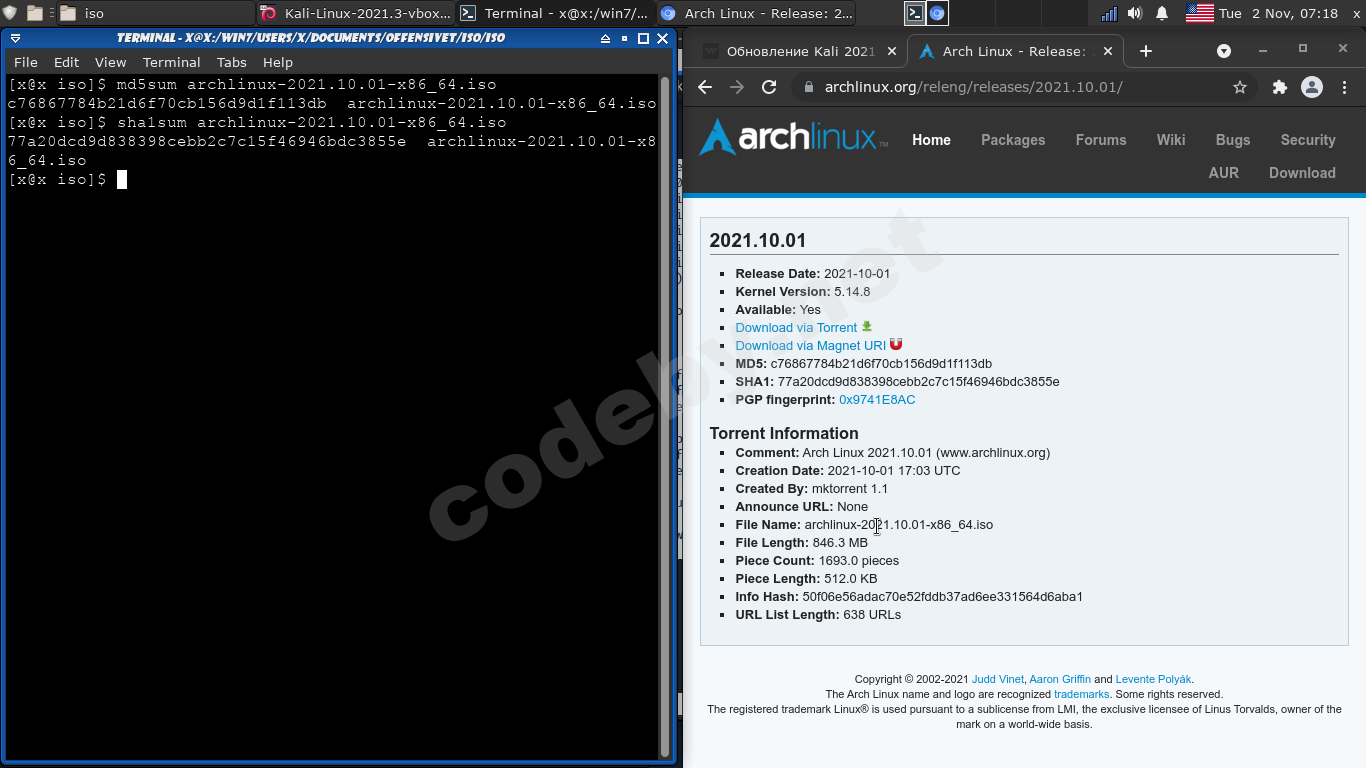Select the Arch Linux browser taskbar button
Image resolution: width=1366 pixels, height=768 pixels.
pos(757,13)
